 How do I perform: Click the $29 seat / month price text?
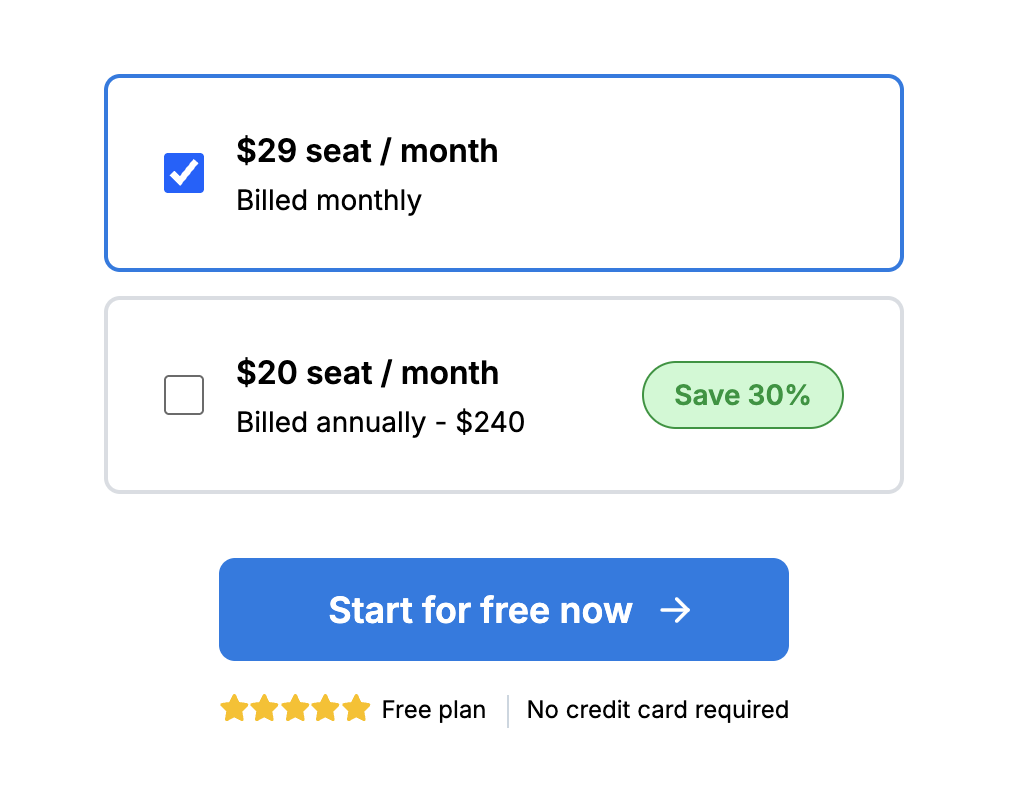click(x=367, y=151)
